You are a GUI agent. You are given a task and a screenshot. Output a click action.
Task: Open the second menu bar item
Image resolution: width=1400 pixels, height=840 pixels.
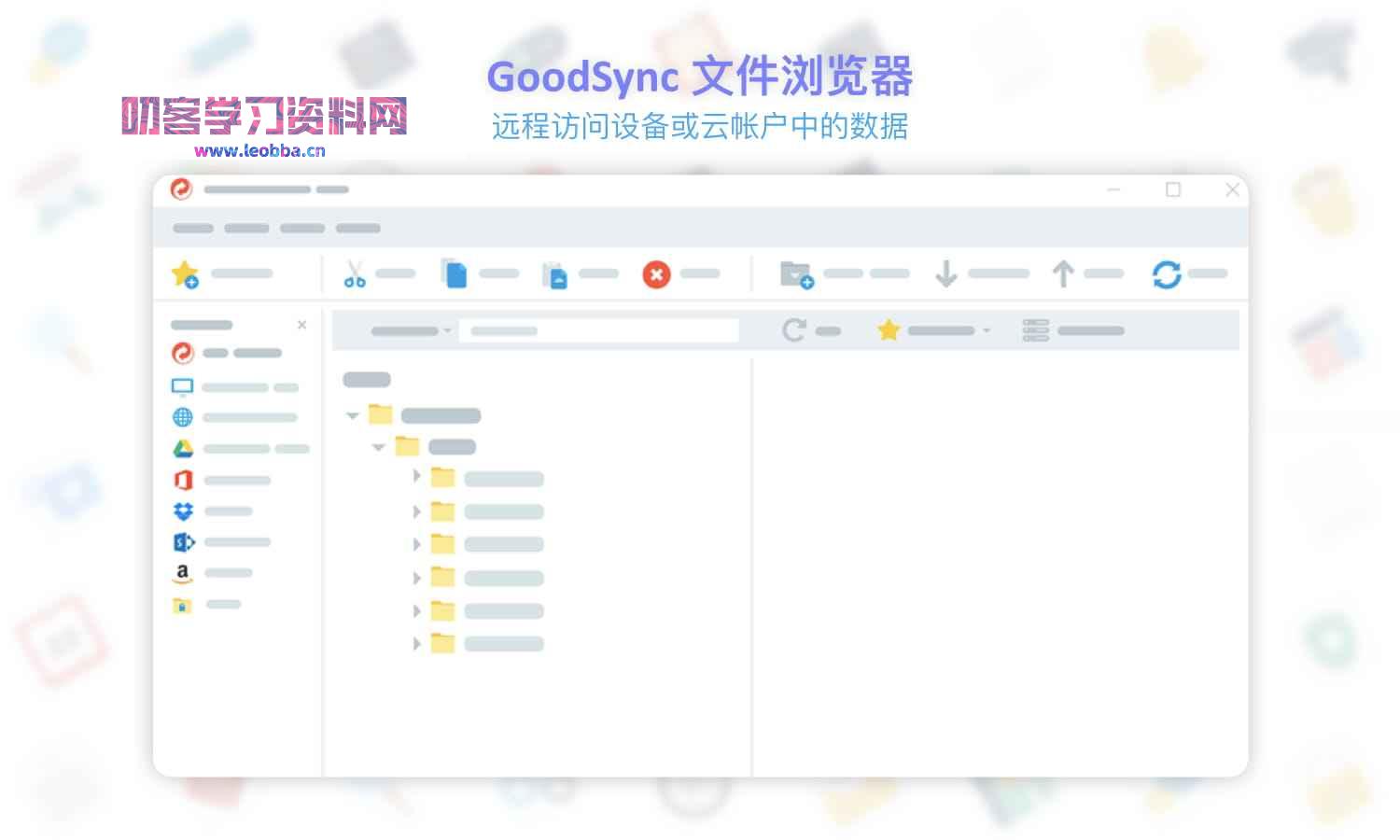pos(246,228)
